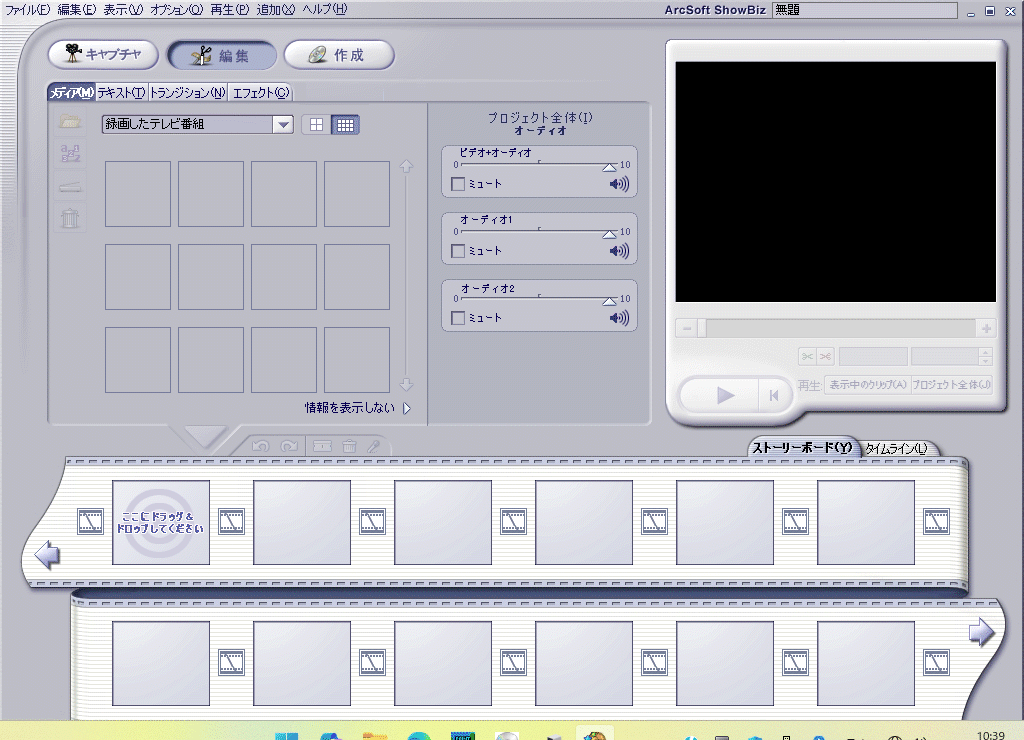1024x740 pixels.
Task: Click the scanner acquire icon
Action: click(x=70, y=187)
